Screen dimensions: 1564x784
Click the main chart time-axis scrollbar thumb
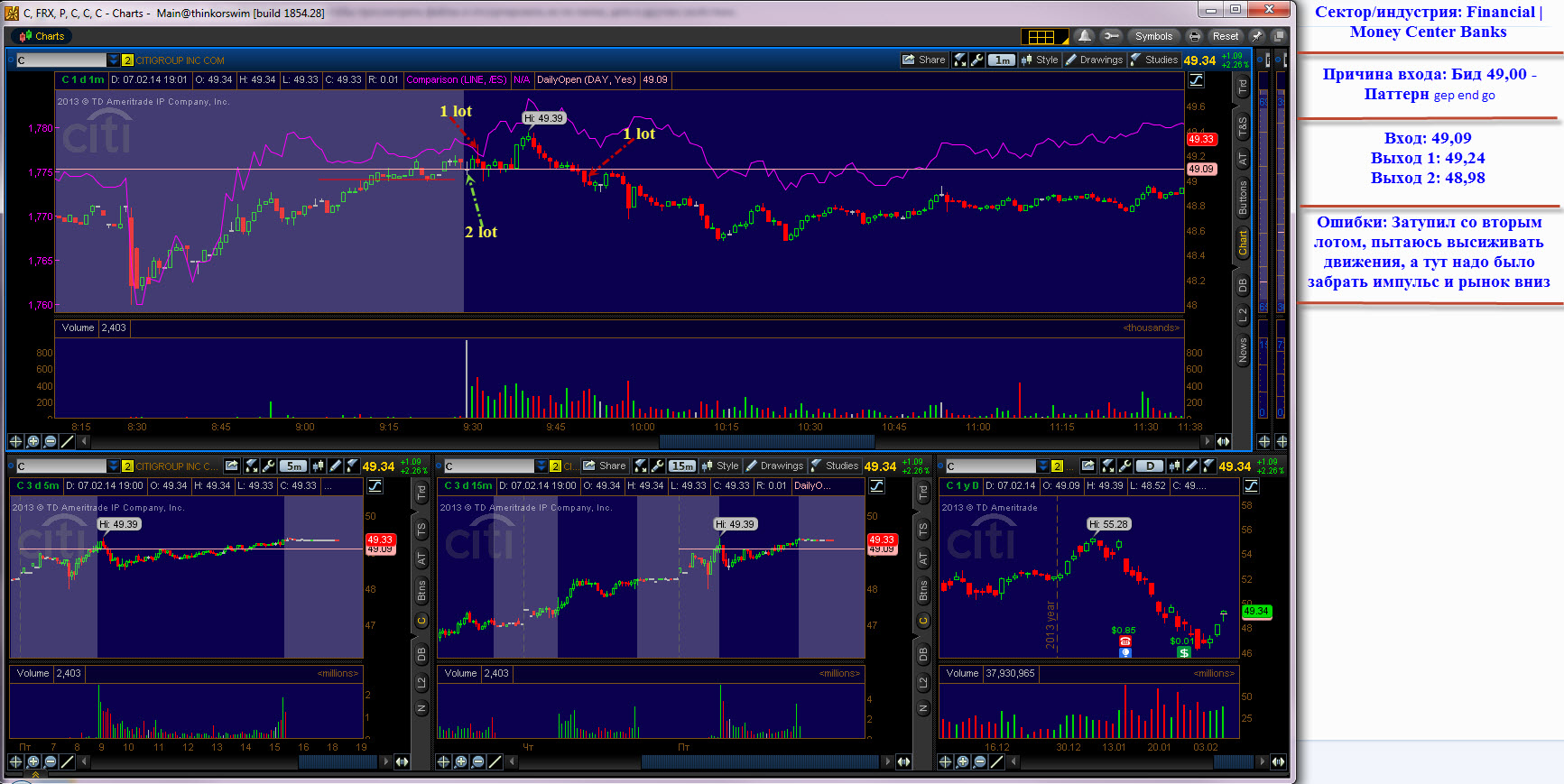click(766, 441)
